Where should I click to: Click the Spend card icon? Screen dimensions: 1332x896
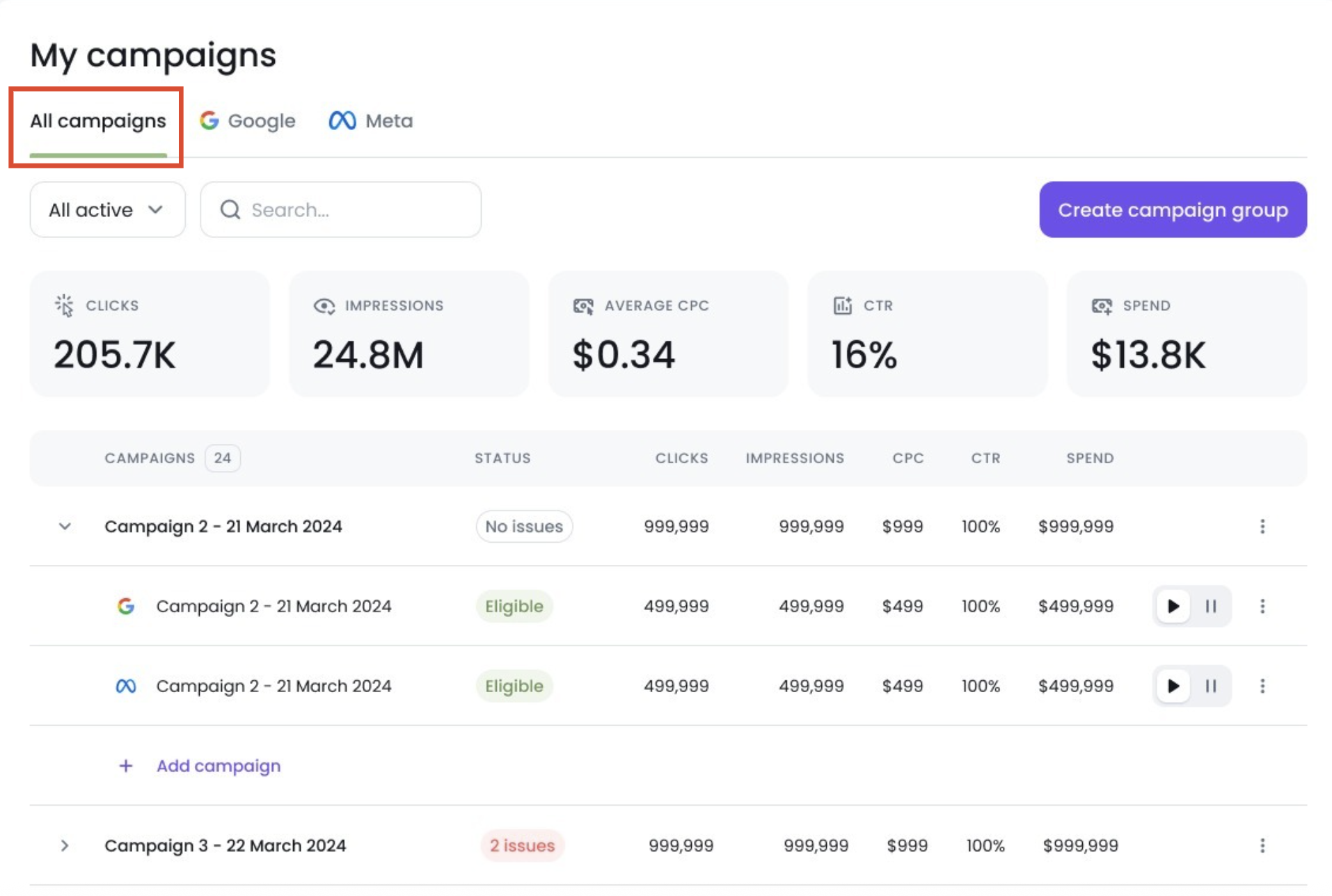point(1101,305)
